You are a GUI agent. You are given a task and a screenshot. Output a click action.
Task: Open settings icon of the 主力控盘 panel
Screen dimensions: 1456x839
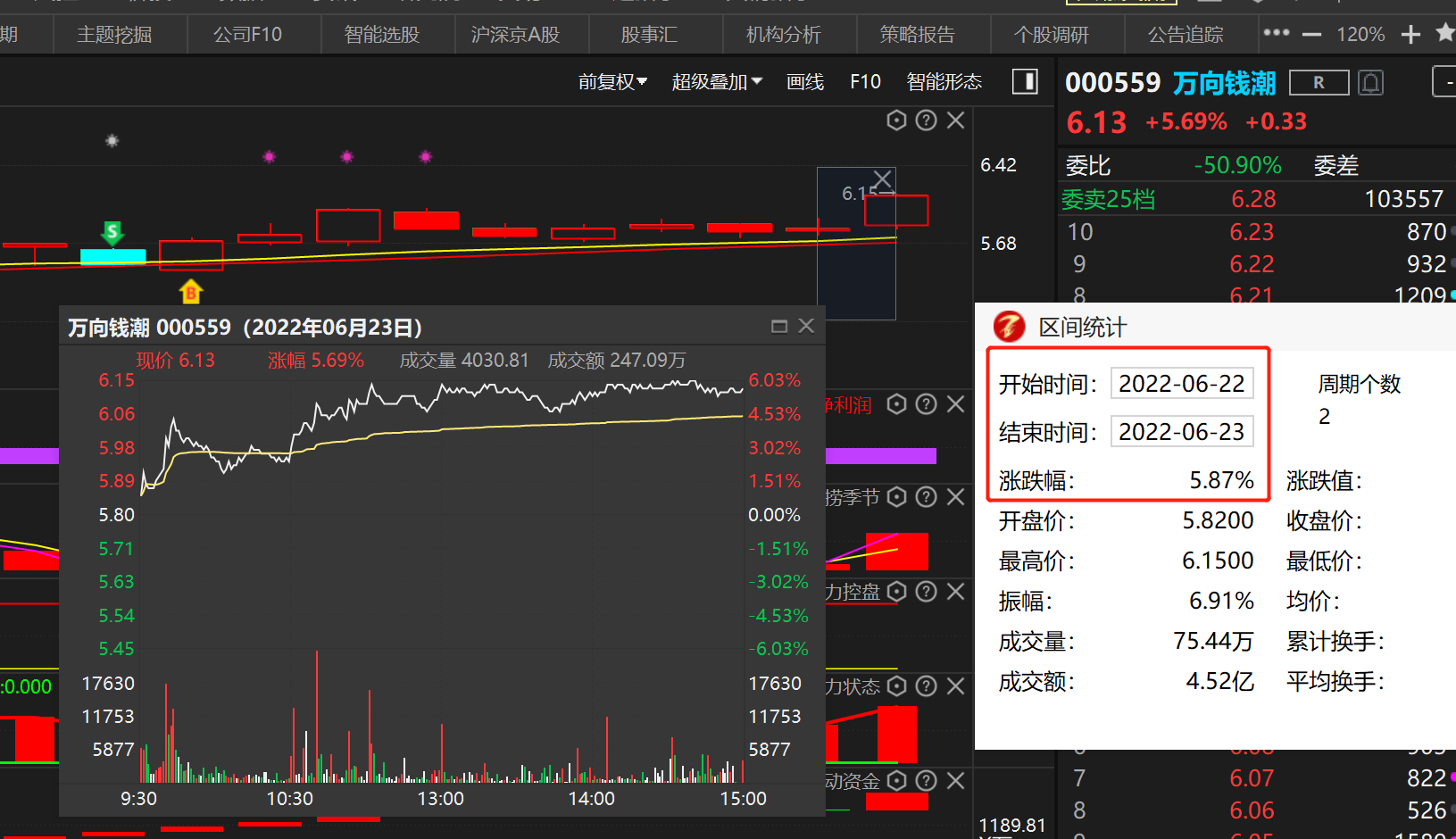pyautogui.click(x=897, y=591)
